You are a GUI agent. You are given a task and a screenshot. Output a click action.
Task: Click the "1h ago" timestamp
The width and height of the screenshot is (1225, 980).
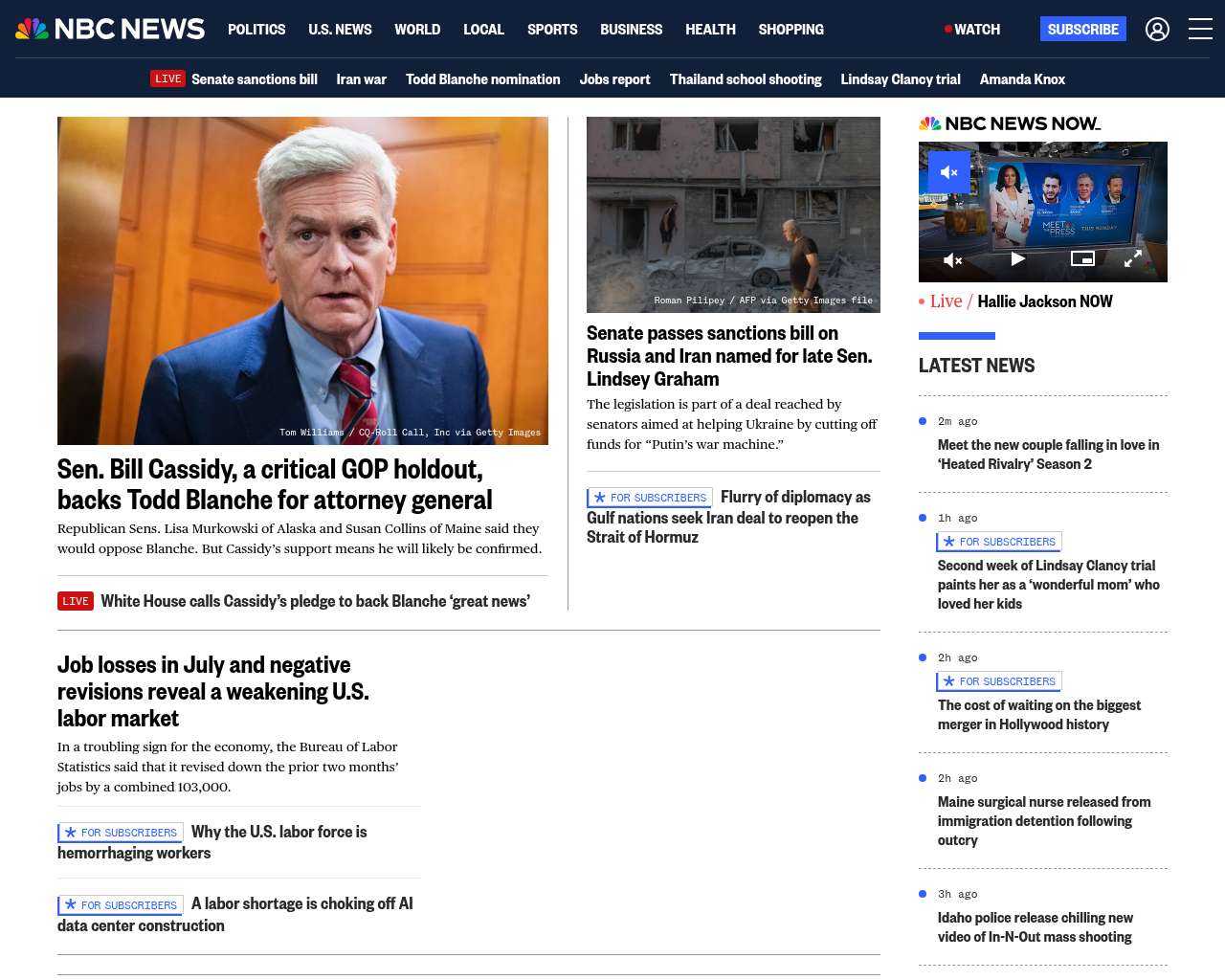pos(958,518)
